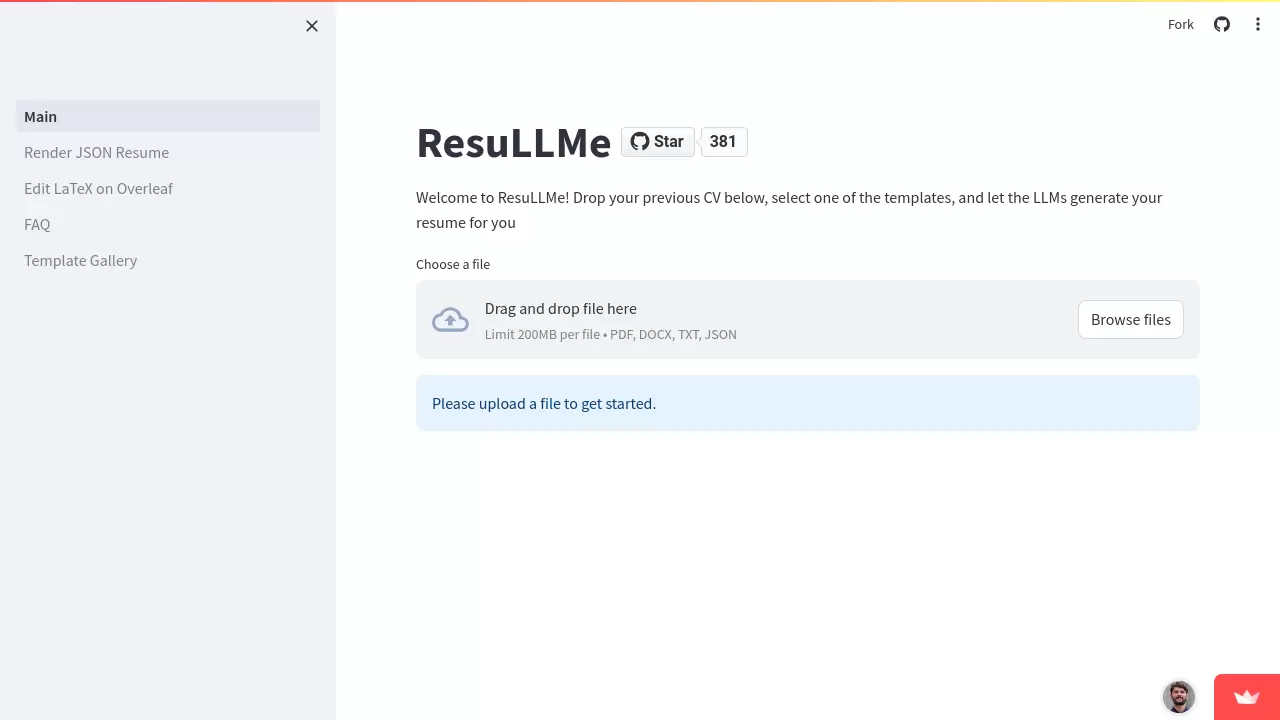Viewport: 1280px width, 720px height.
Task: Open the Template Gallery page
Action: coord(168,260)
